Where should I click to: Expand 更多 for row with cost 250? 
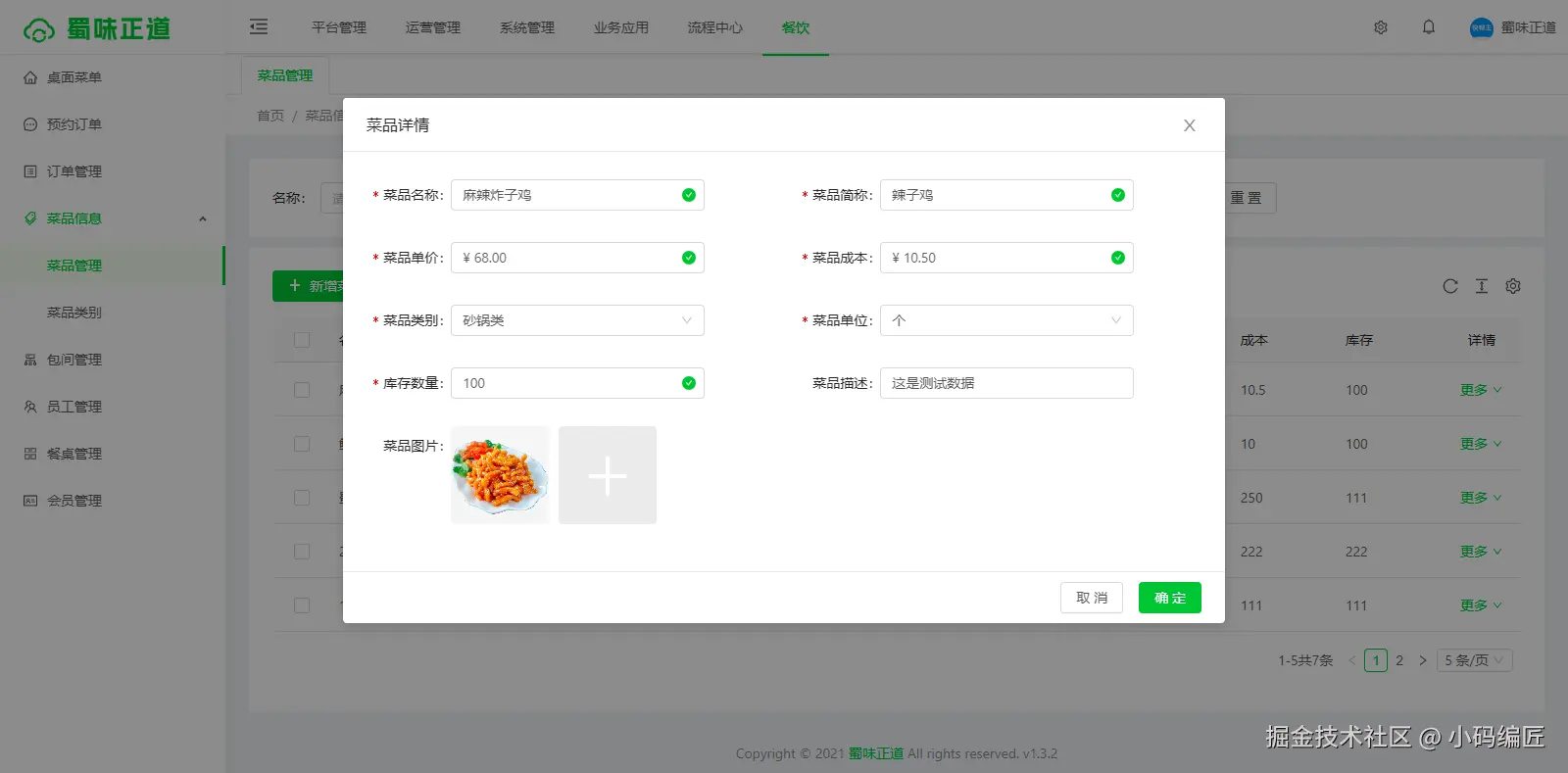1481,498
